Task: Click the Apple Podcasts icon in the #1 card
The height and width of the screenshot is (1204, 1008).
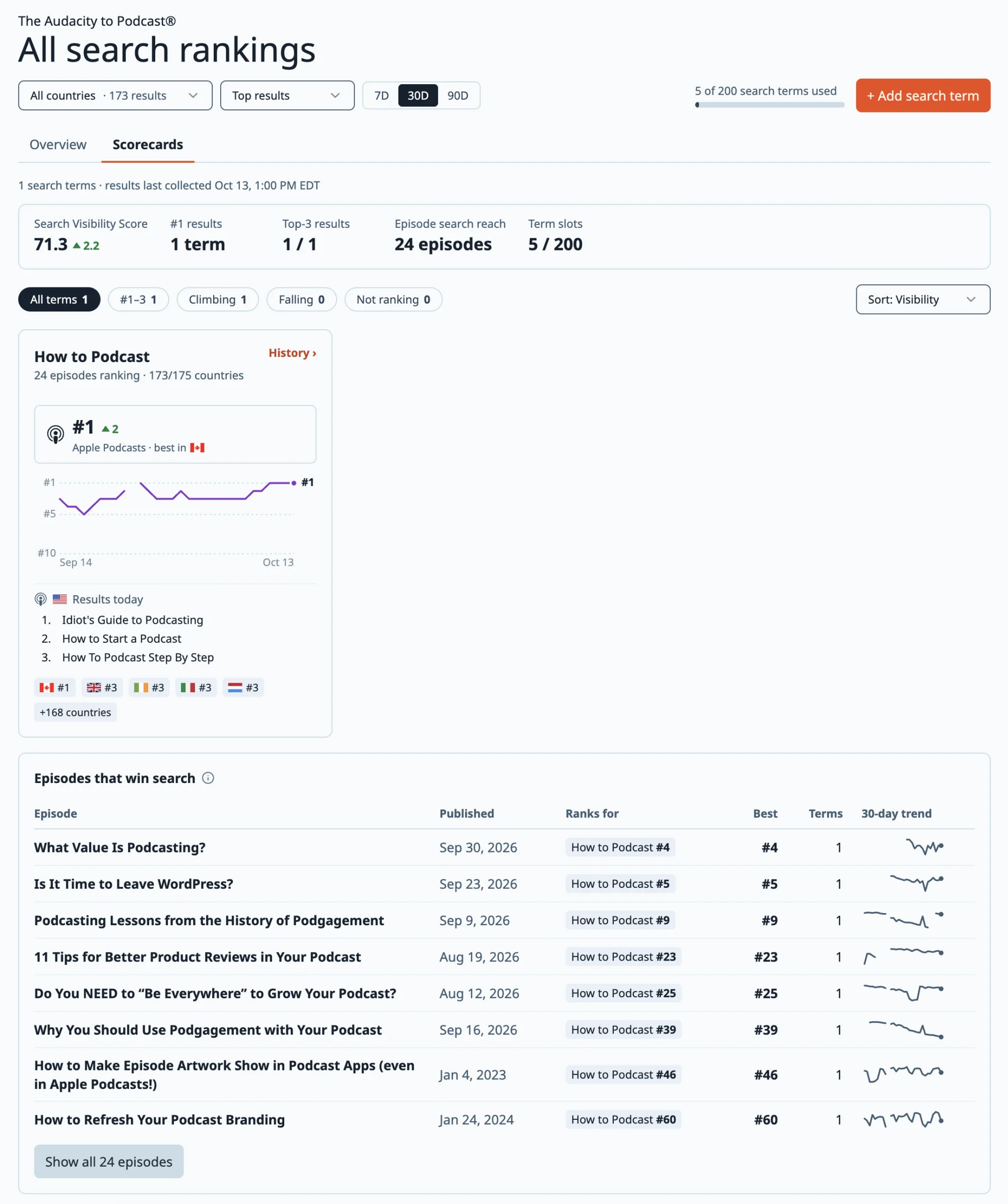Action: tap(55, 434)
